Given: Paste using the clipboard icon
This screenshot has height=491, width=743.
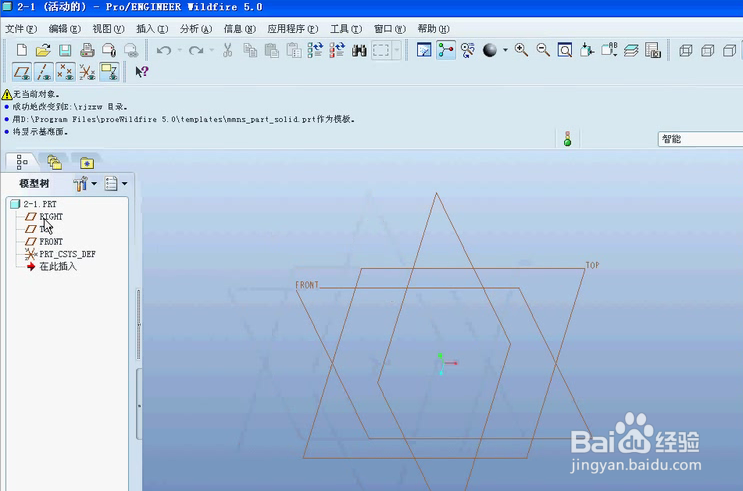Looking at the screenshot, I should (272, 50).
